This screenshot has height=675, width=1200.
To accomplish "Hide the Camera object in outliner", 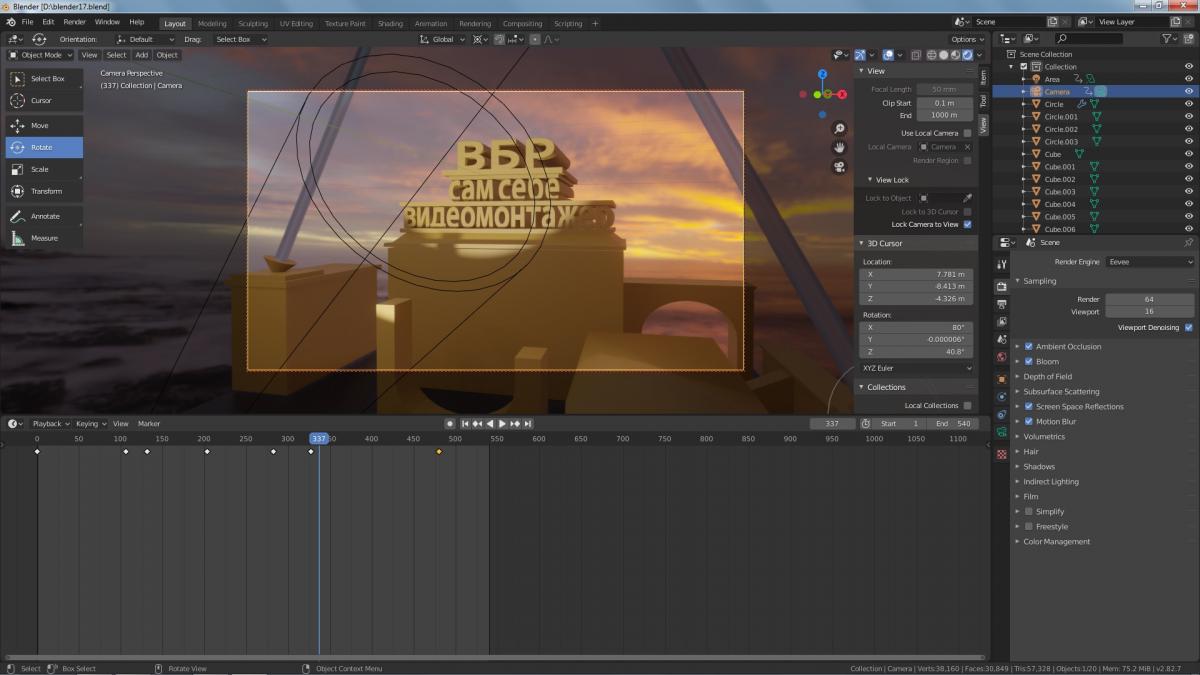I will [x=1189, y=92].
